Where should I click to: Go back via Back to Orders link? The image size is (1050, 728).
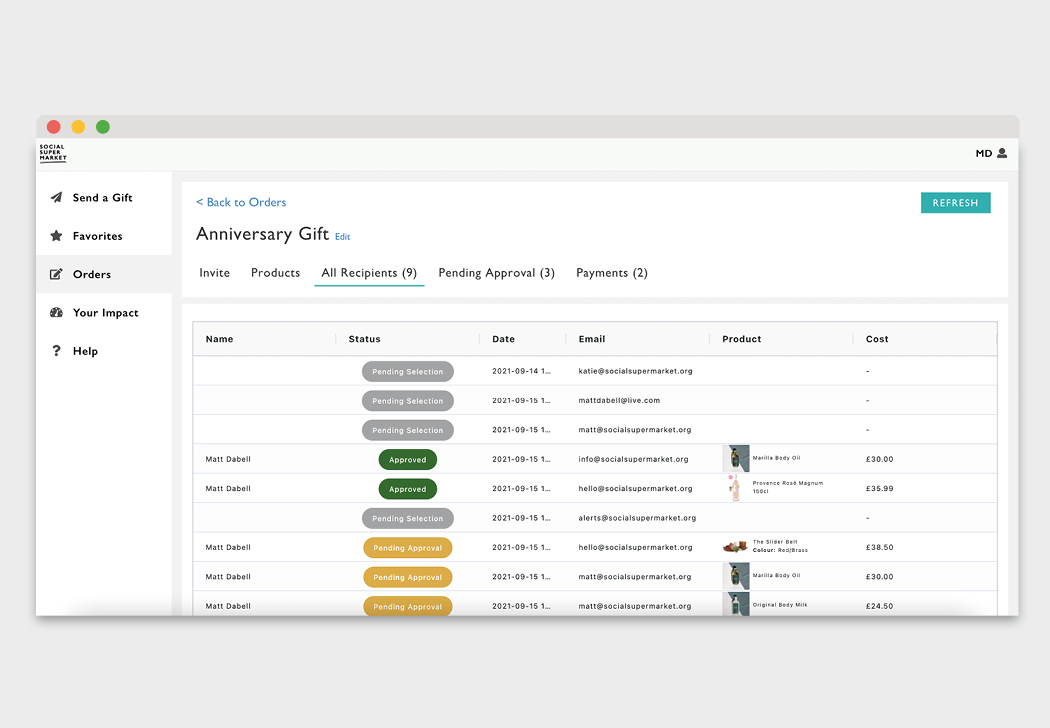pos(241,202)
